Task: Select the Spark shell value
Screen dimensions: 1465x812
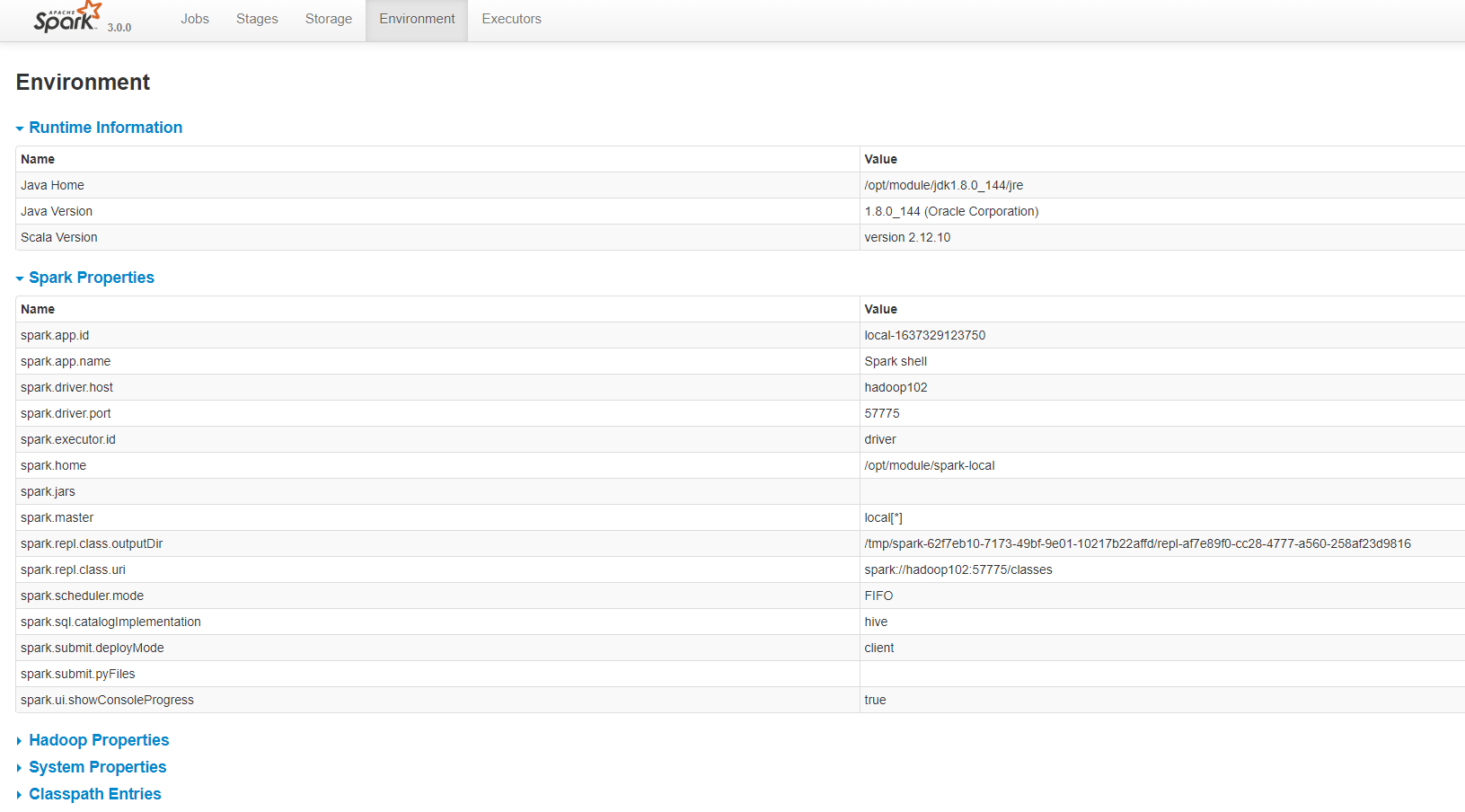Action: coord(896,361)
